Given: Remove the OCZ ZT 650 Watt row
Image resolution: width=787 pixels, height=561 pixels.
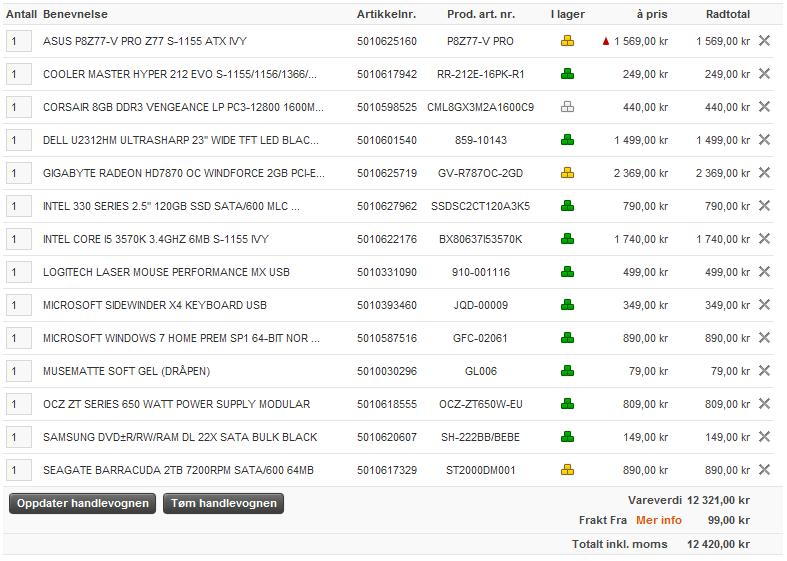Looking at the screenshot, I should 764,403.
